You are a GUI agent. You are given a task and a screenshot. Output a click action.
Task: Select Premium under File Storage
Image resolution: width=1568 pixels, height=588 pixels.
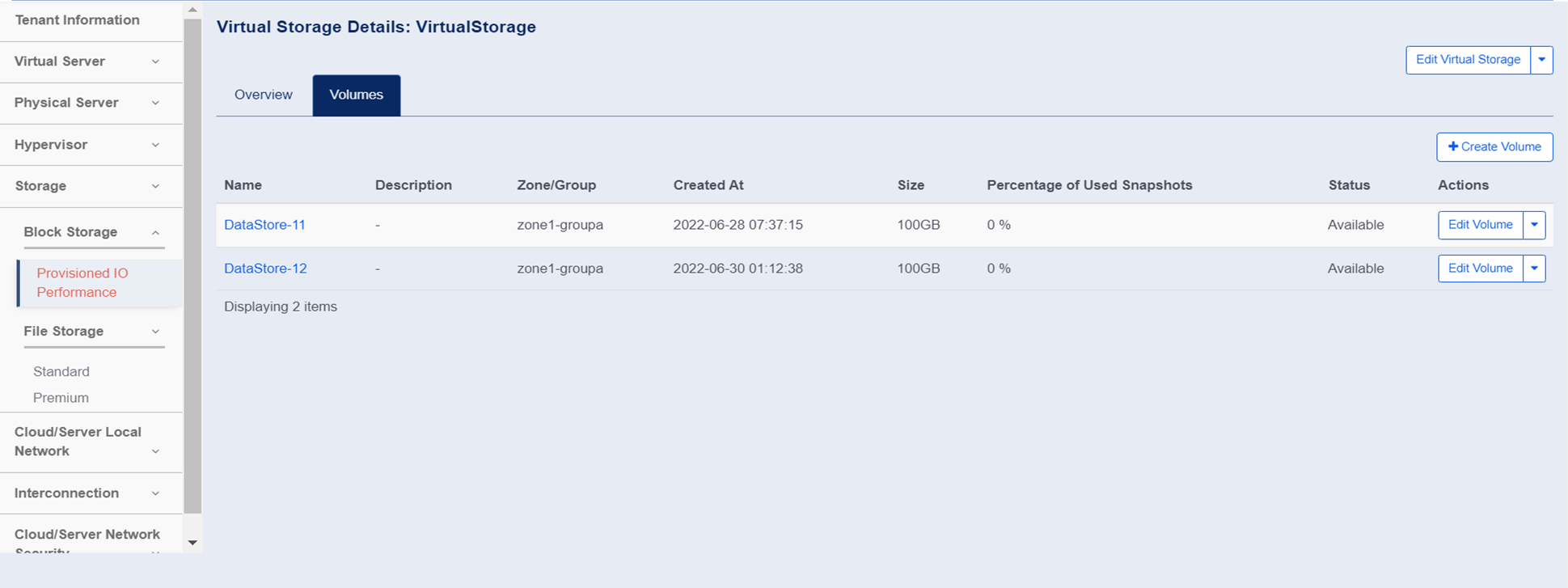[61, 398]
